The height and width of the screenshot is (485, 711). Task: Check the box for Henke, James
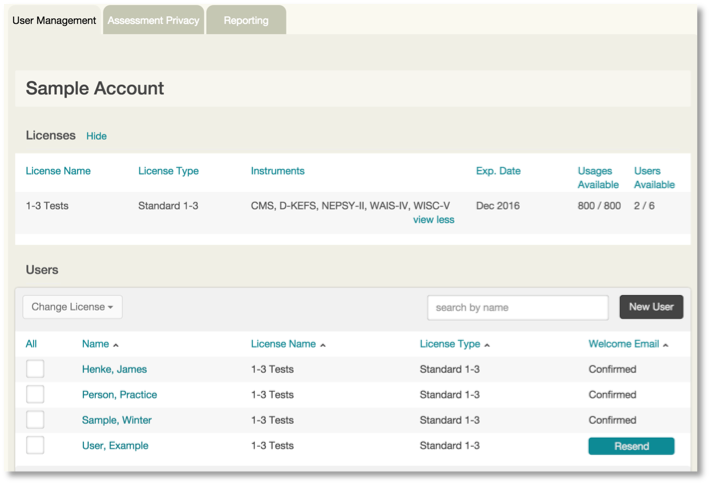[x=35, y=369]
